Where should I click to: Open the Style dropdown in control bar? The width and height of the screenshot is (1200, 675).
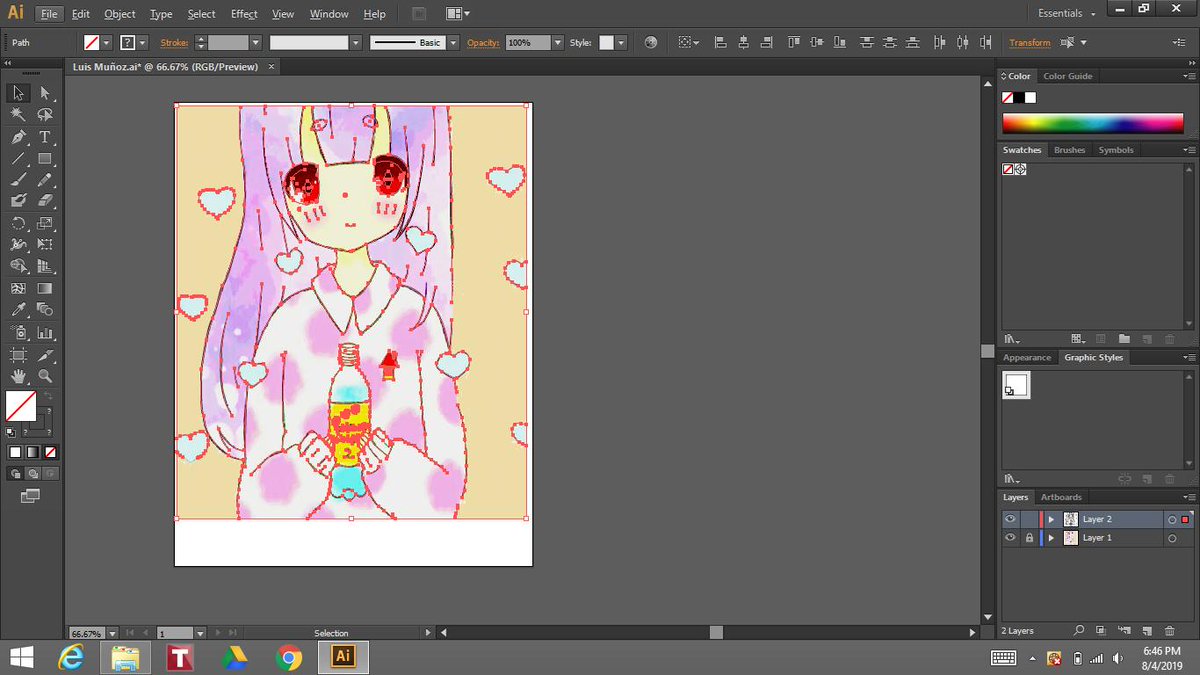point(621,43)
